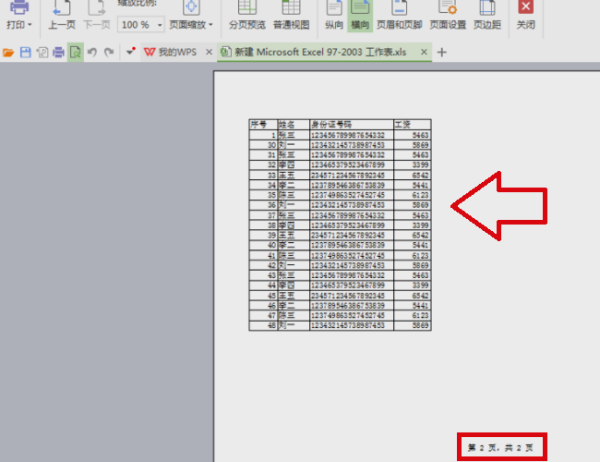Open page break preview (分页预览)
The image size is (600, 462).
point(246,16)
